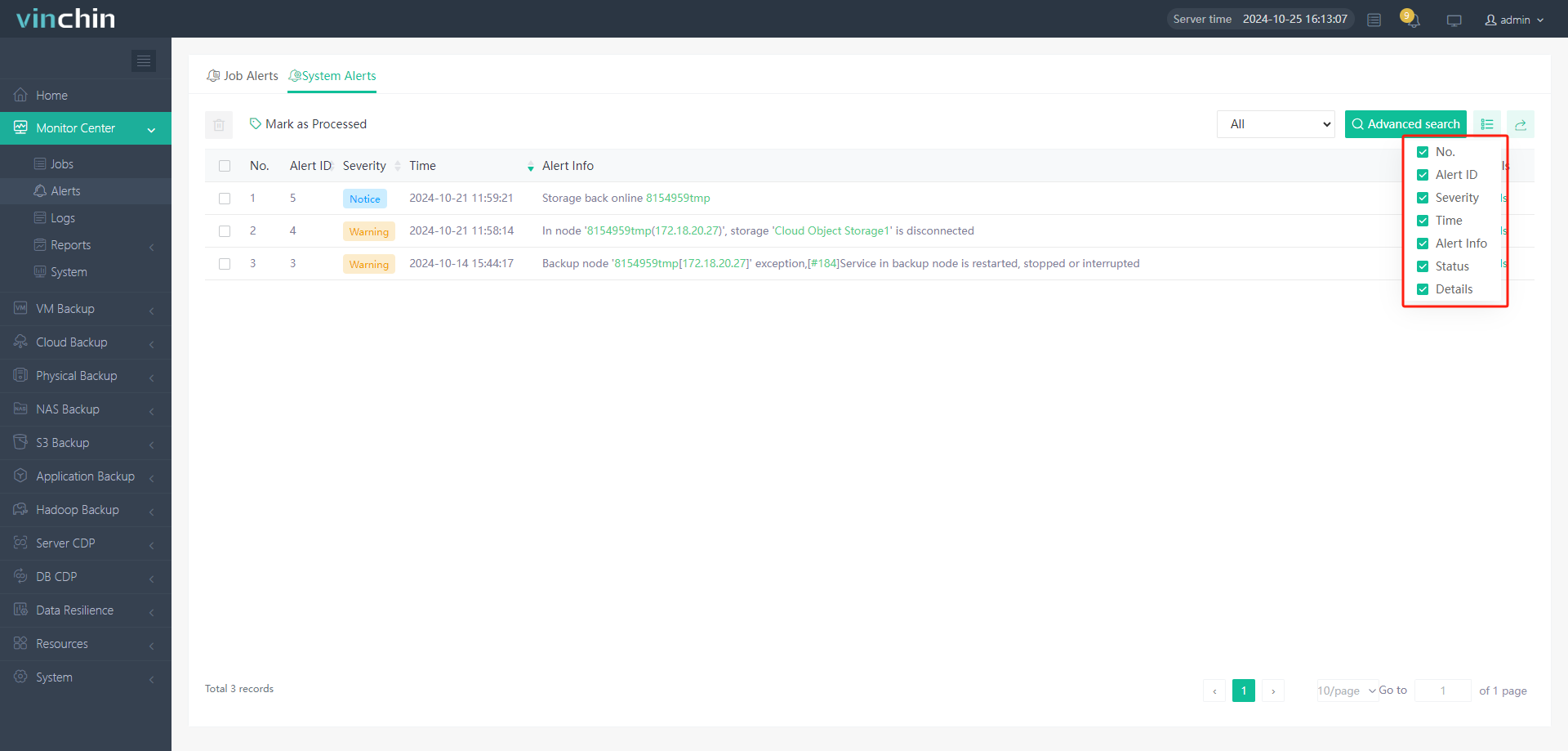
Task: Click the monitor screen icon in header
Action: pyautogui.click(x=1454, y=20)
